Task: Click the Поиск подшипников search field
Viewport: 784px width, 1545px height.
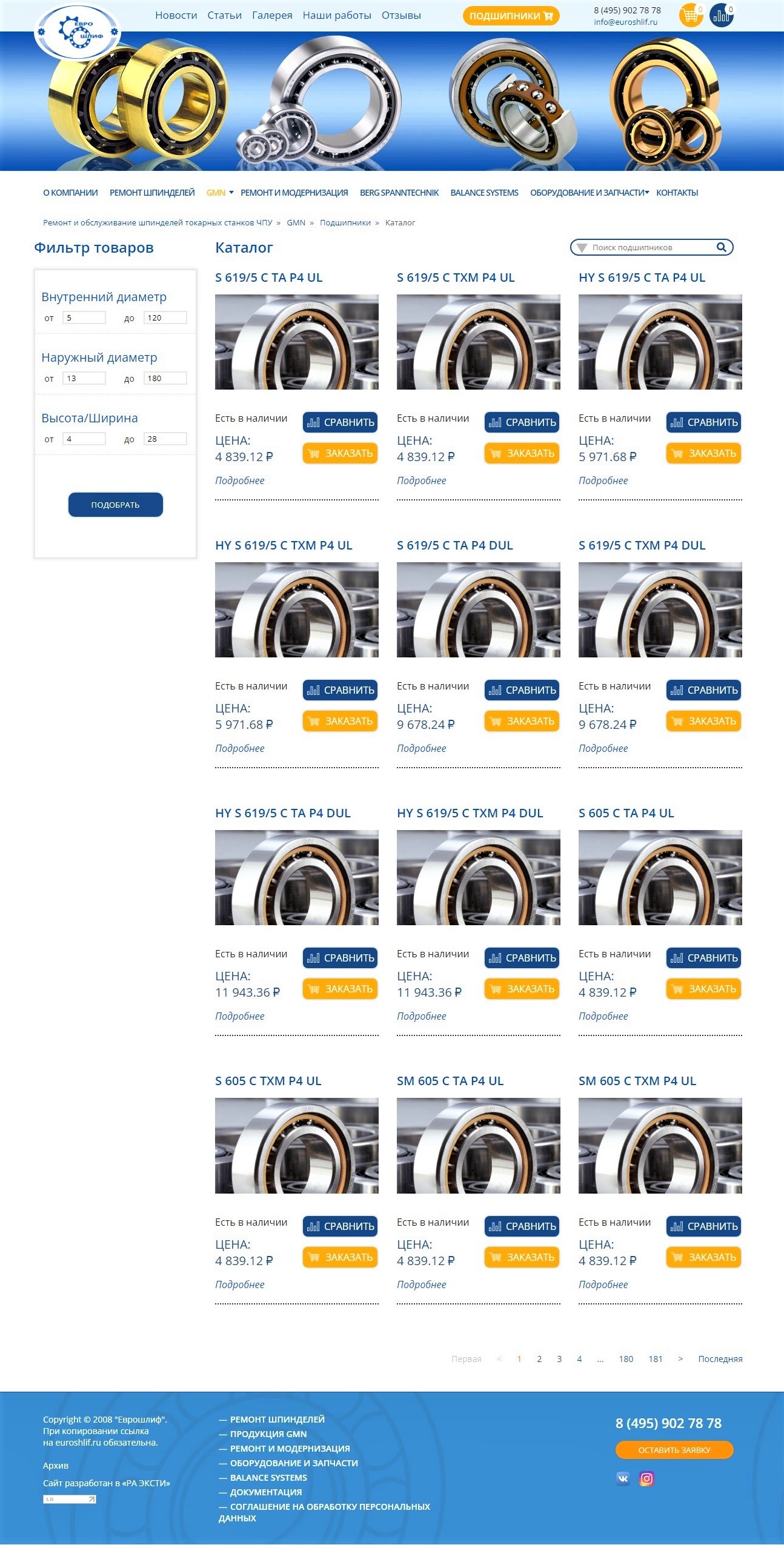Action: tap(648, 247)
